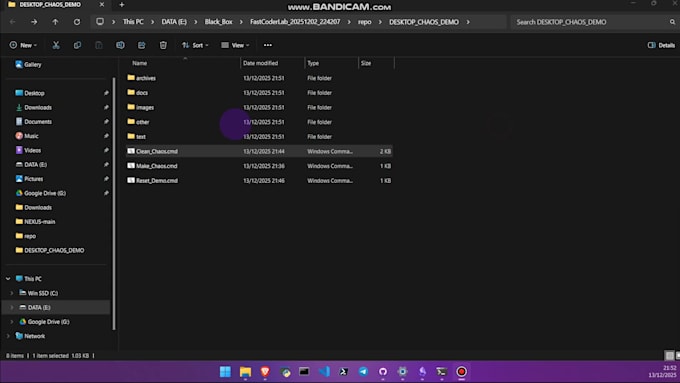The image size is (680, 383).
Task: Switch to large thumbnails view icon
Action: [677, 356]
